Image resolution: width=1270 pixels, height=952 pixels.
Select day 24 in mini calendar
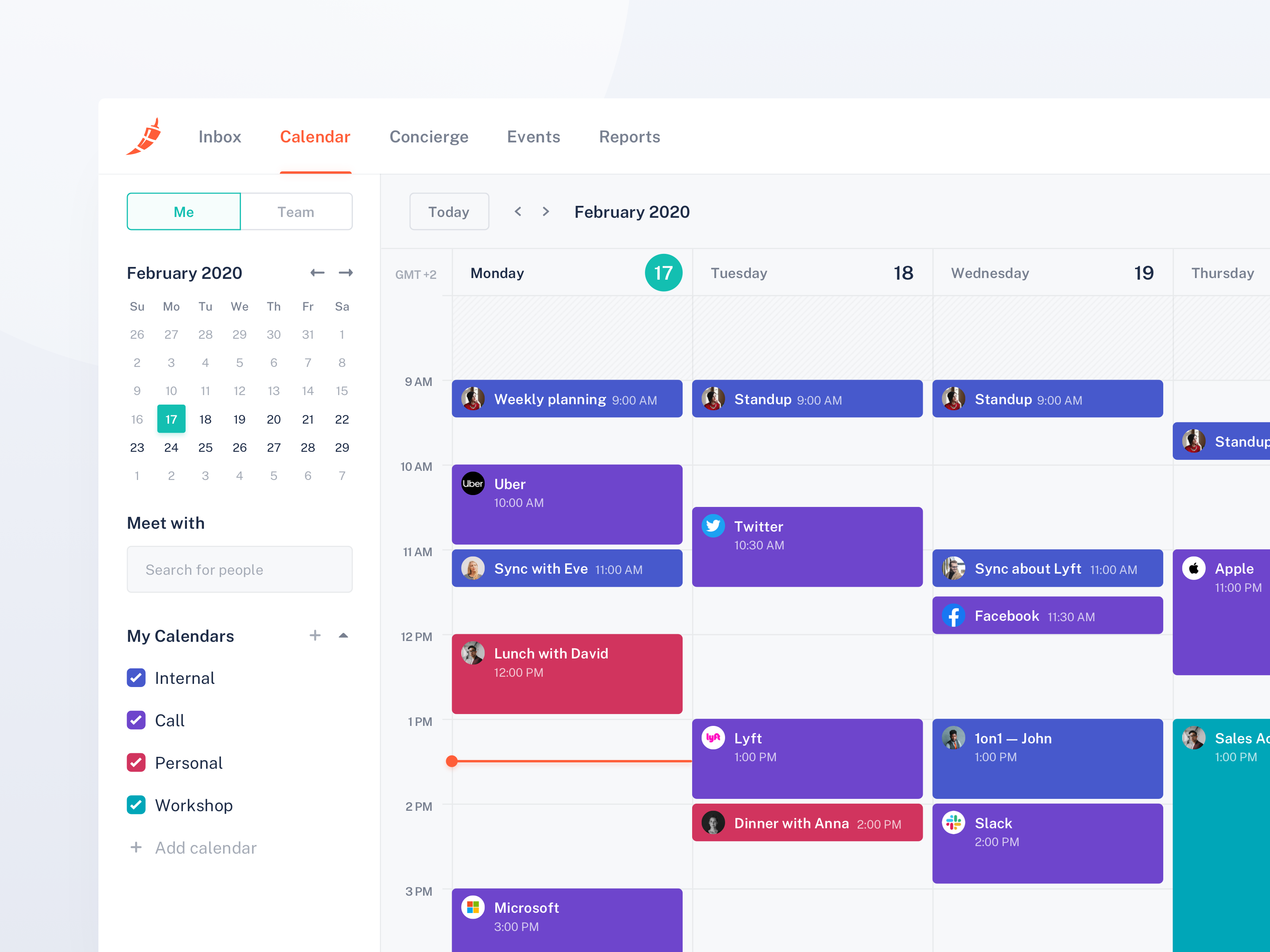click(171, 447)
